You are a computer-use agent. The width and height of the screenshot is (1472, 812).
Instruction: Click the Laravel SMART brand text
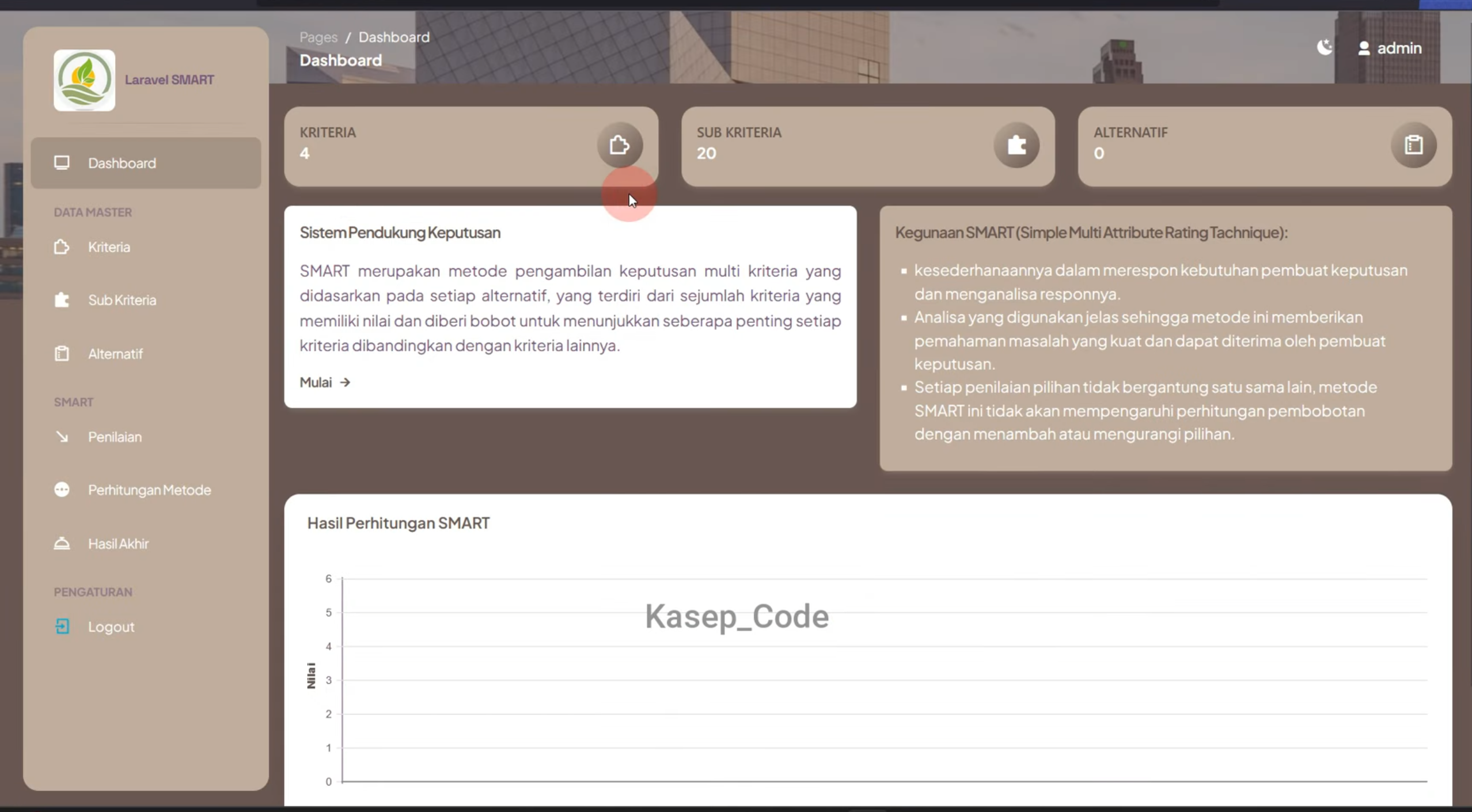tap(169, 80)
